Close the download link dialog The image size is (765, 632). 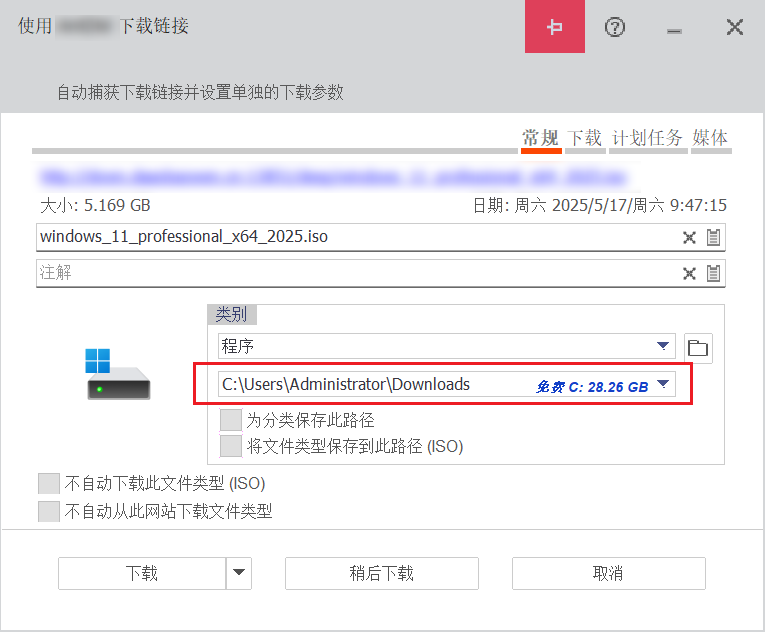coord(735,27)
